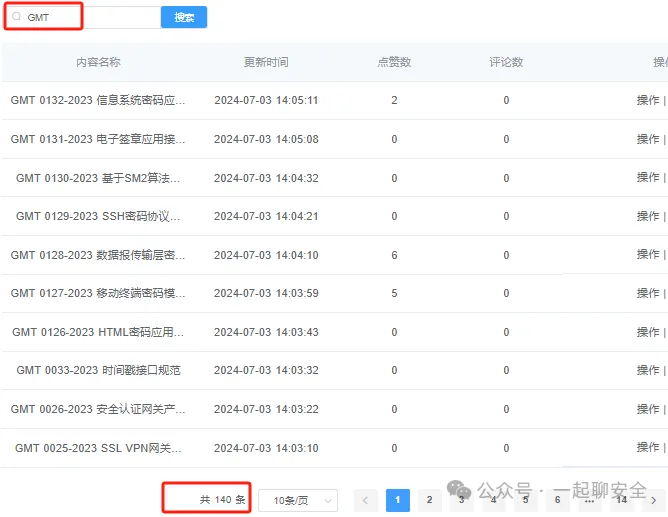The height and width of the screenshot is (517, 668).
Task: Click the next page arrow
Action: click(653, 500)
